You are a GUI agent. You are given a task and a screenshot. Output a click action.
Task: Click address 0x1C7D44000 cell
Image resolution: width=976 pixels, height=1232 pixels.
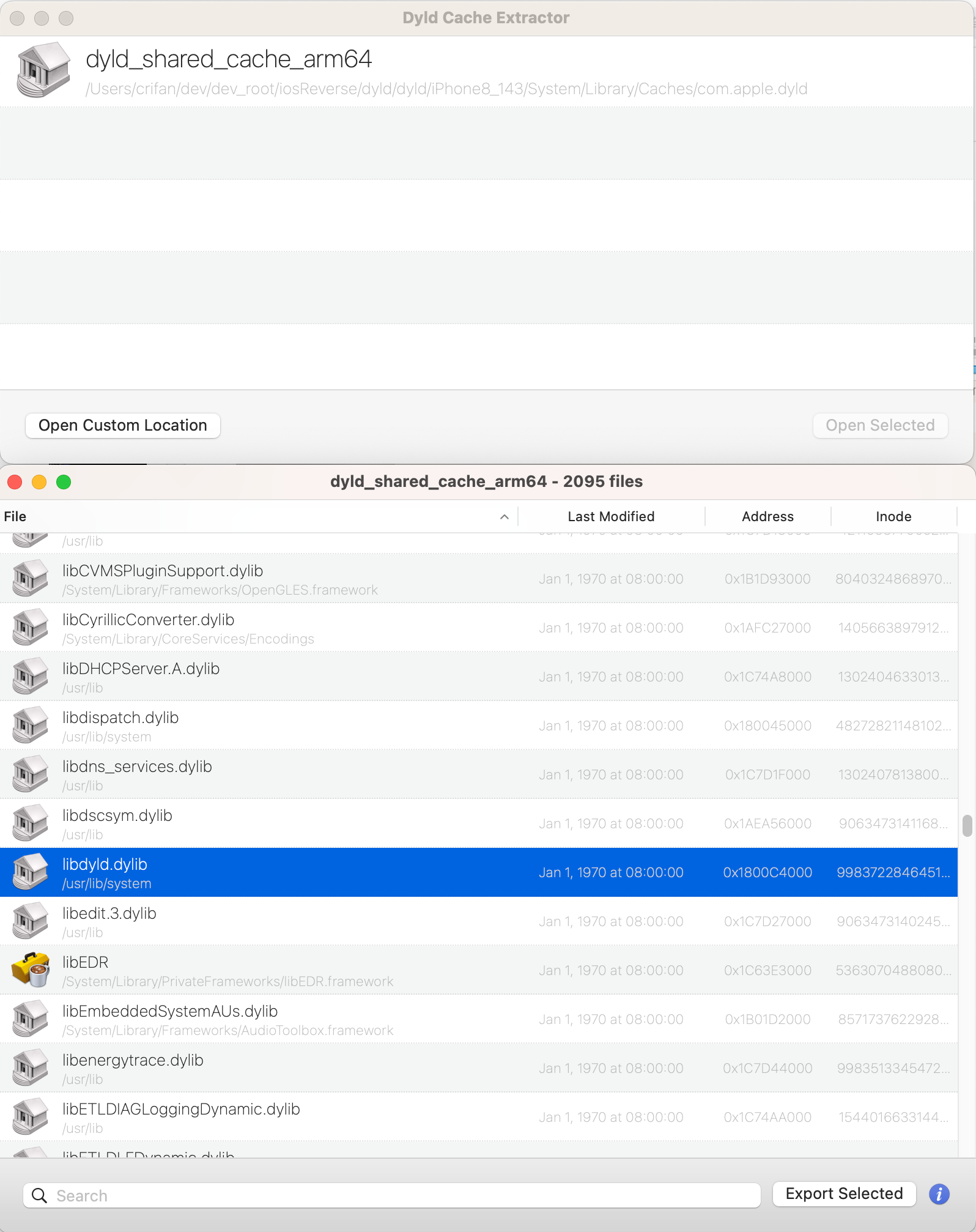tap(767, 1068)
